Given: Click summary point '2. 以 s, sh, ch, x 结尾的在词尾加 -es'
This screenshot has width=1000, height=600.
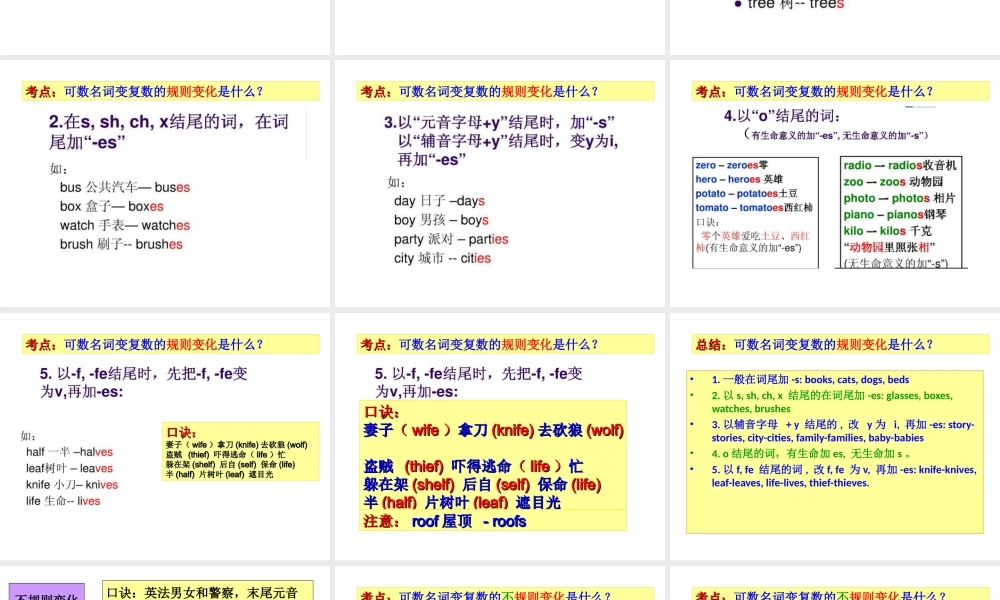Looking at the screenshot, I should point(832,402).
